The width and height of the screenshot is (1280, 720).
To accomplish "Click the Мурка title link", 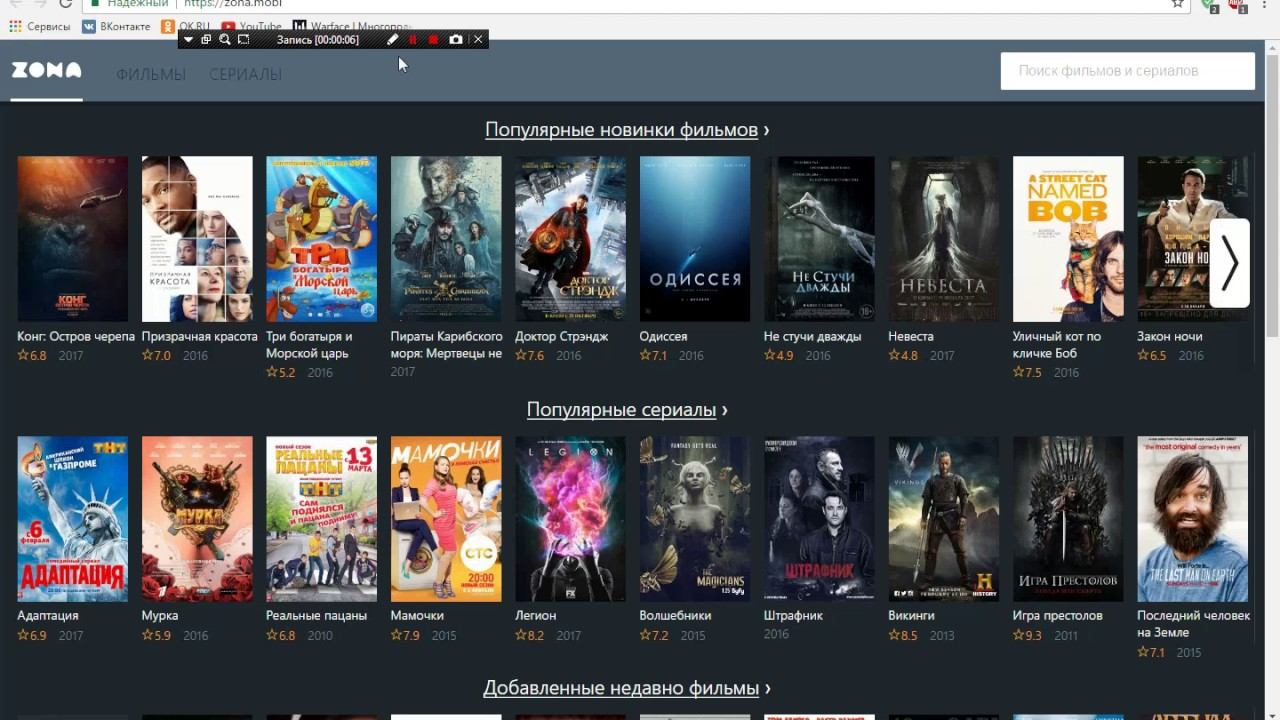I will [160, 616].
